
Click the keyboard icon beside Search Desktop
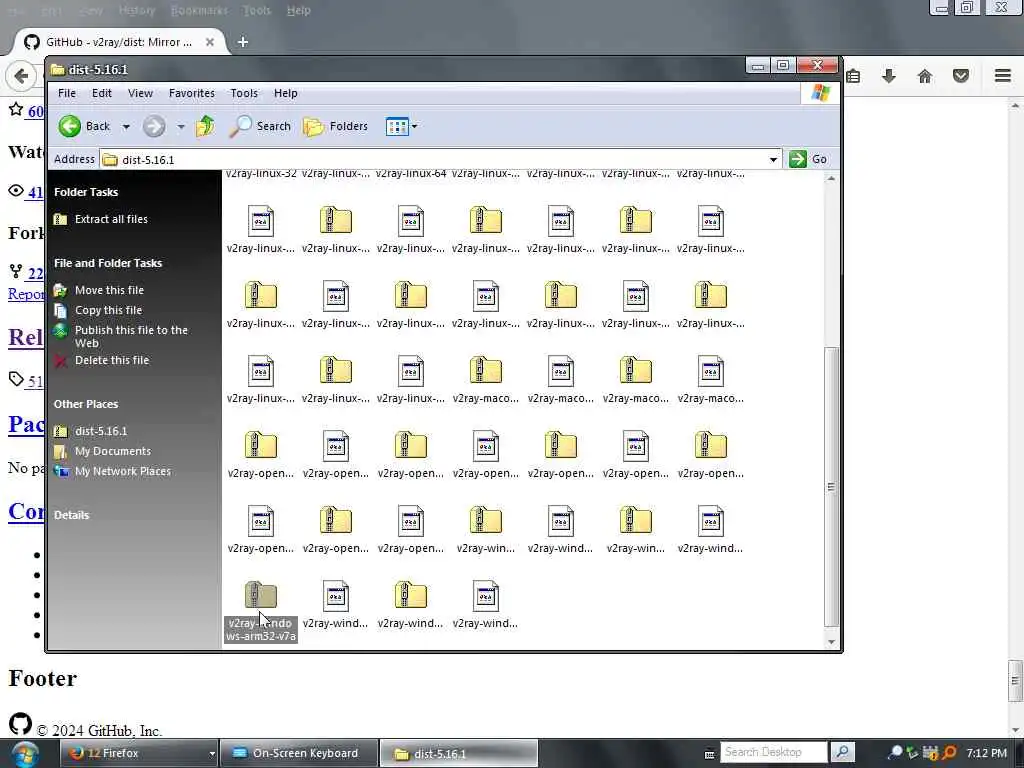pos(709,754)
